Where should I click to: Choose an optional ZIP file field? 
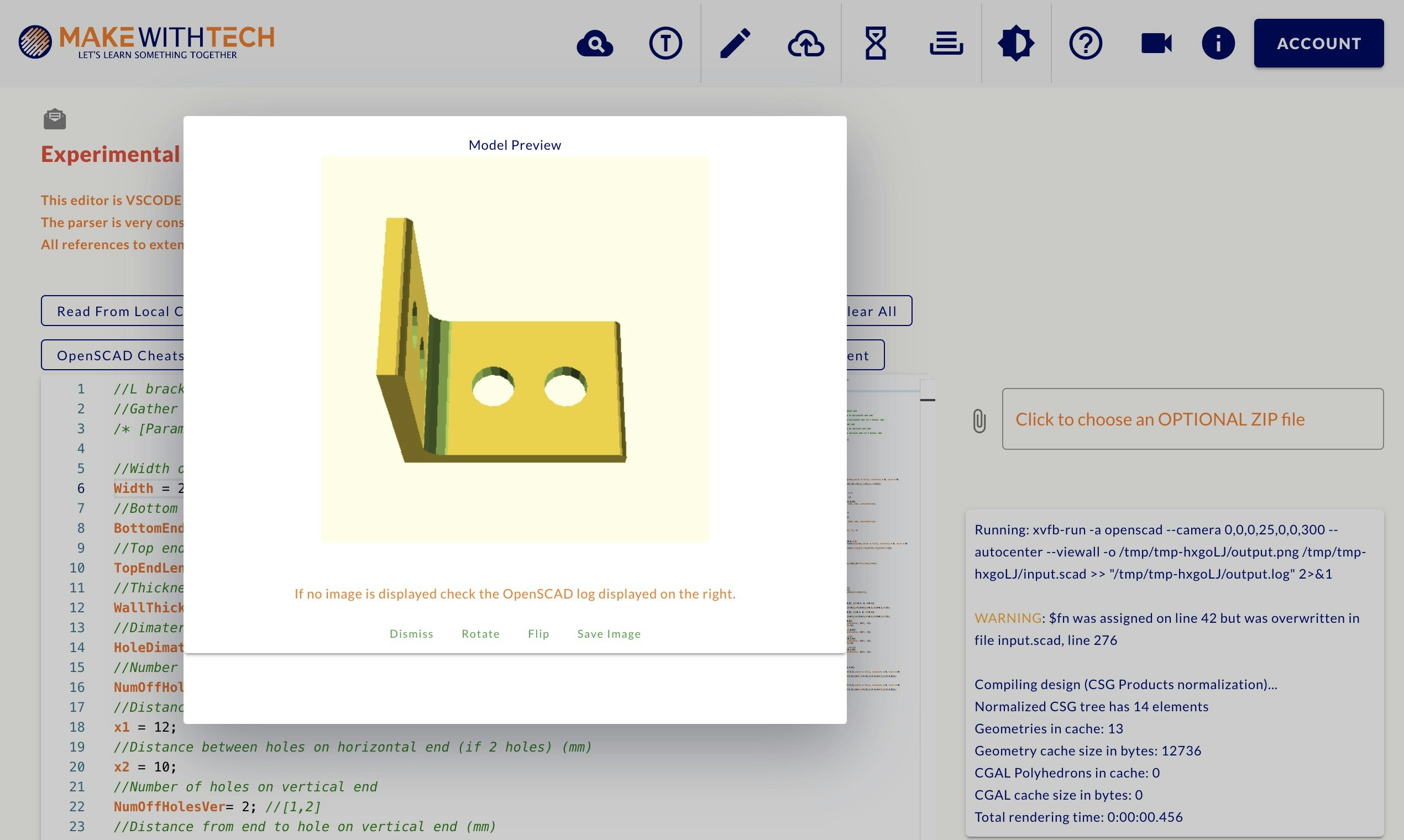click(x=1192, y=419)
